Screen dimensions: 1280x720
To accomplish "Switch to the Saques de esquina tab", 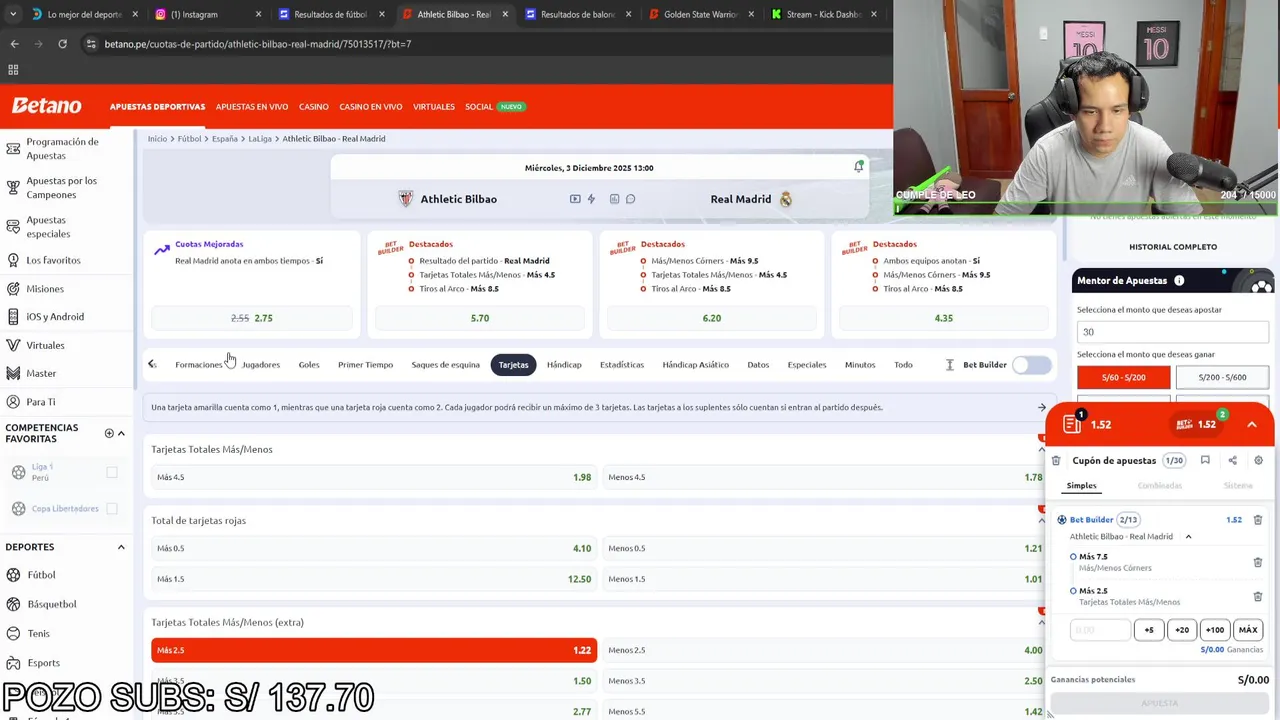I will [x=446, y=365].
